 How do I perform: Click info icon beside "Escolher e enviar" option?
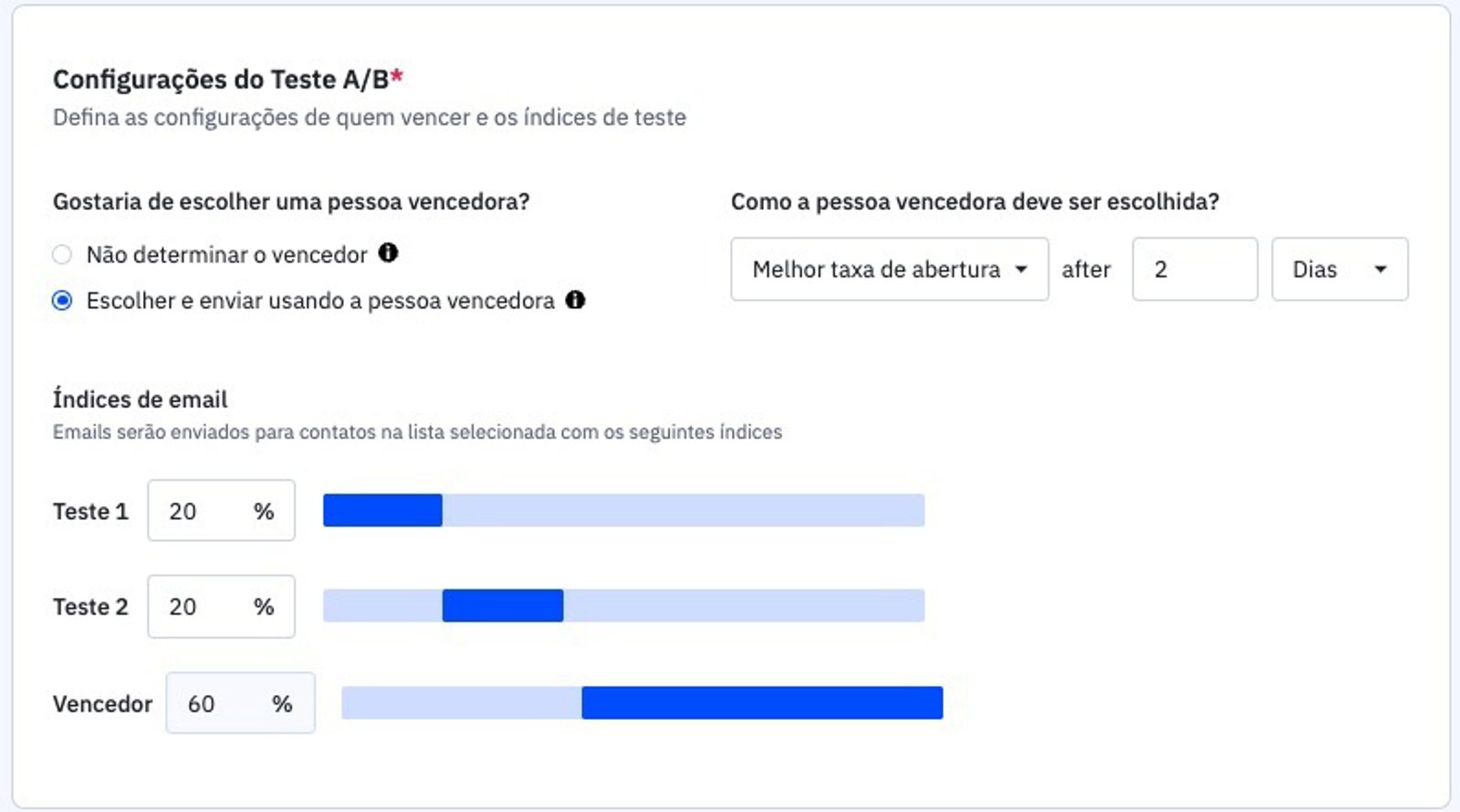tap(575, 299)
